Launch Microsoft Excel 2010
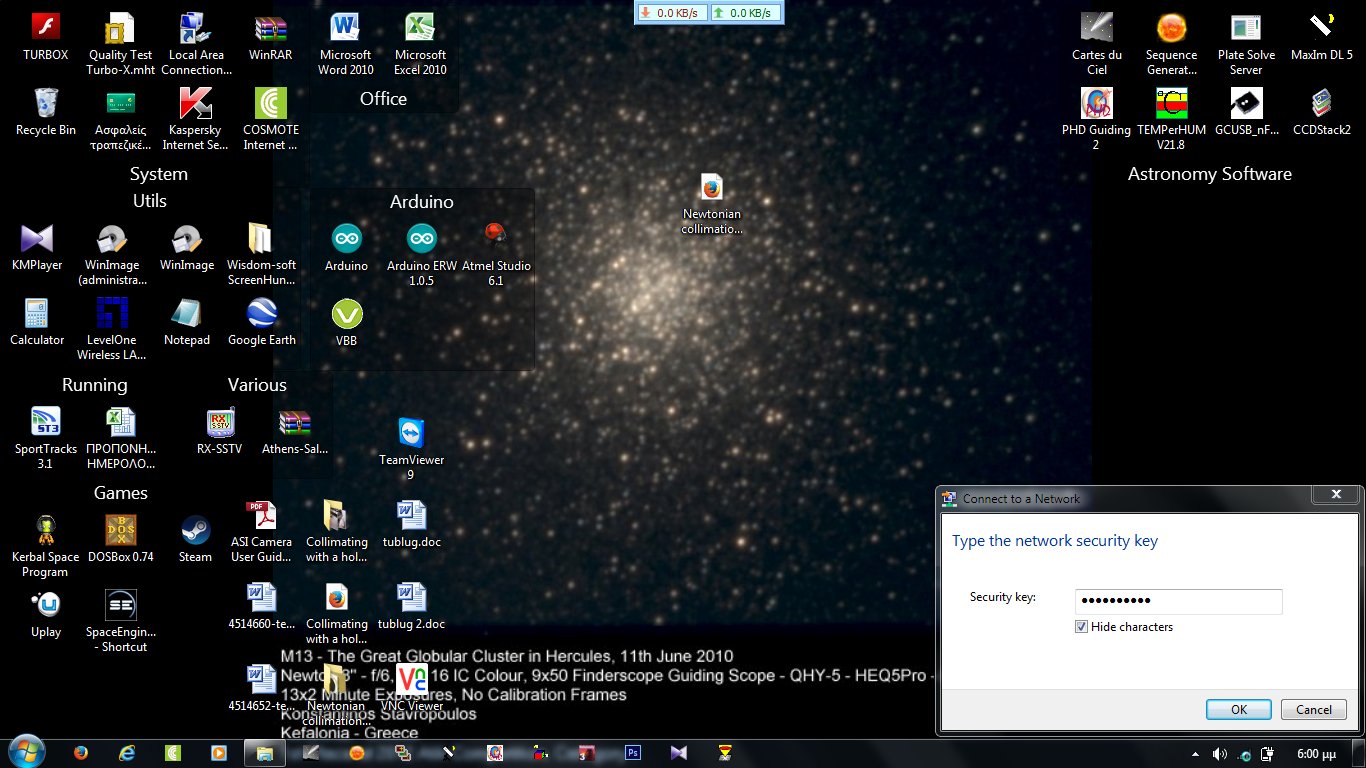The width and height of the screenshot is (1366, 768). click(420, 44)
